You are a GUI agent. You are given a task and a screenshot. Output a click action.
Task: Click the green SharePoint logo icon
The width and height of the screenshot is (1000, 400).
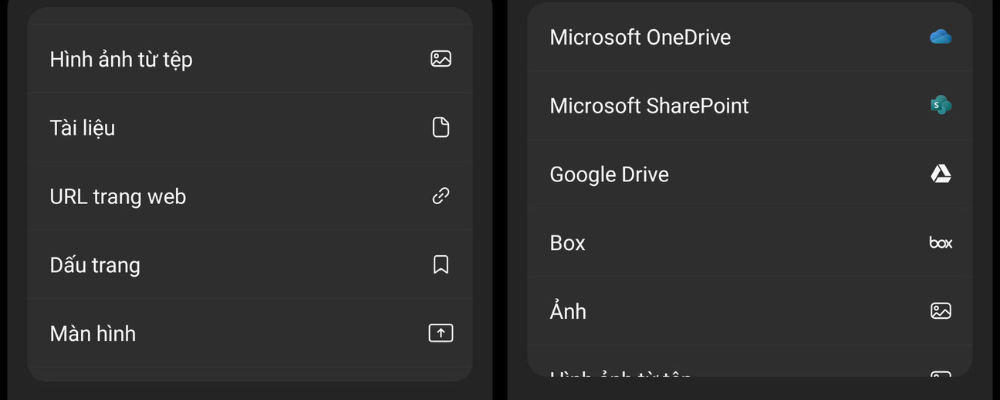click(x=940, y=105)
